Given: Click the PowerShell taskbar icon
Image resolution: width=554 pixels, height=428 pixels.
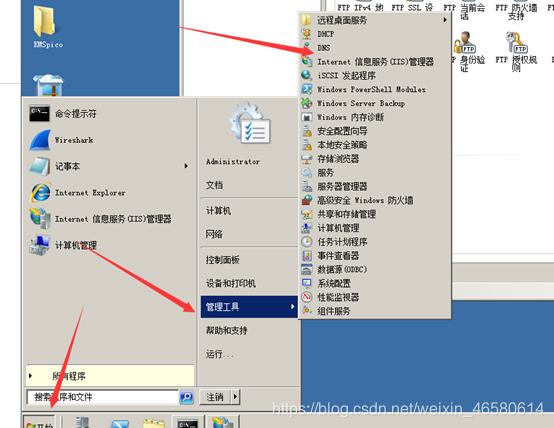Looking at the screenshot, I should [x=120, y=423].
